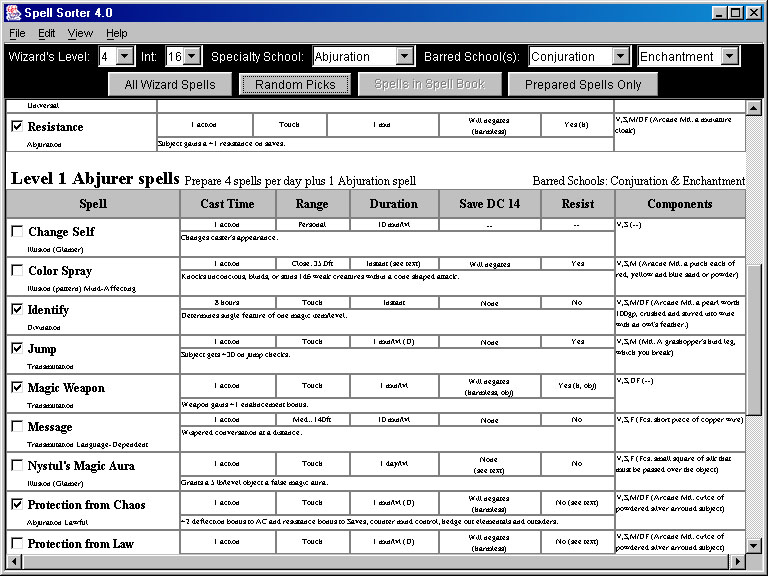
Task: Uncheck the Magic Weapon spell checkbox
Action: [x=17, y=387]
